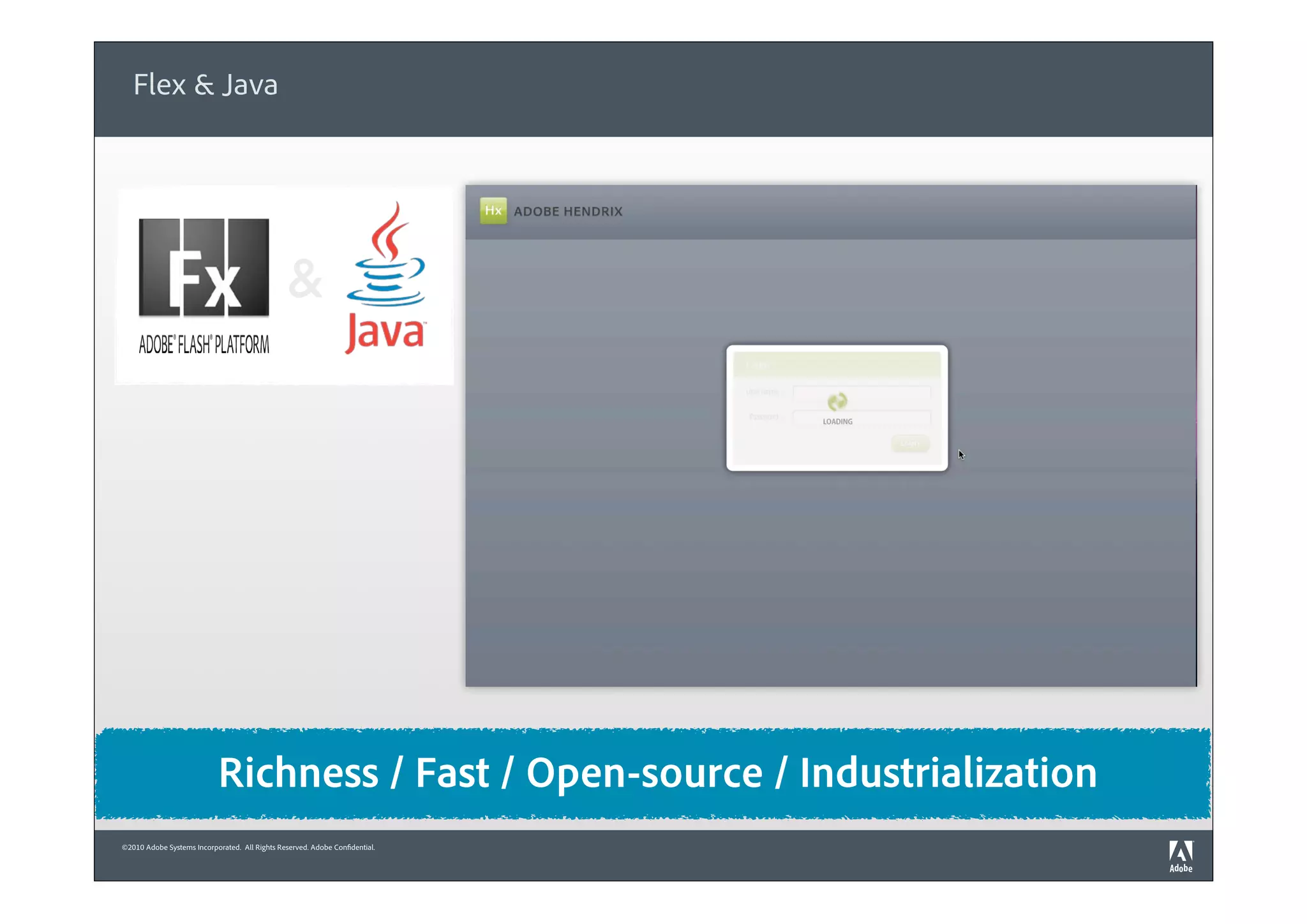Click the Adobe Flash Platform Fx logo
1307x924 pixels.
(x=204, y=267)
